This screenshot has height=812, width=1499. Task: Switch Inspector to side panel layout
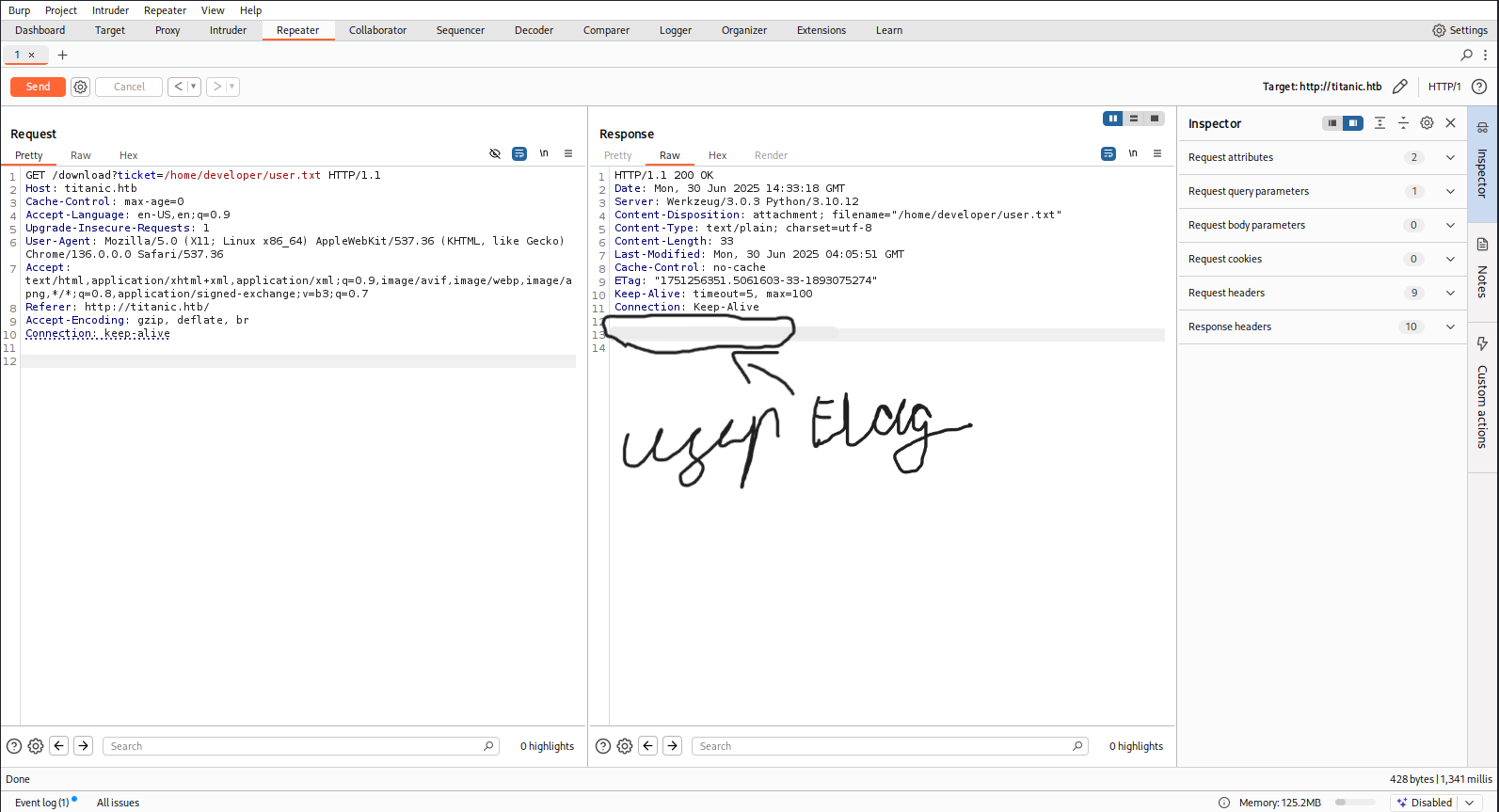[1353, 123]
